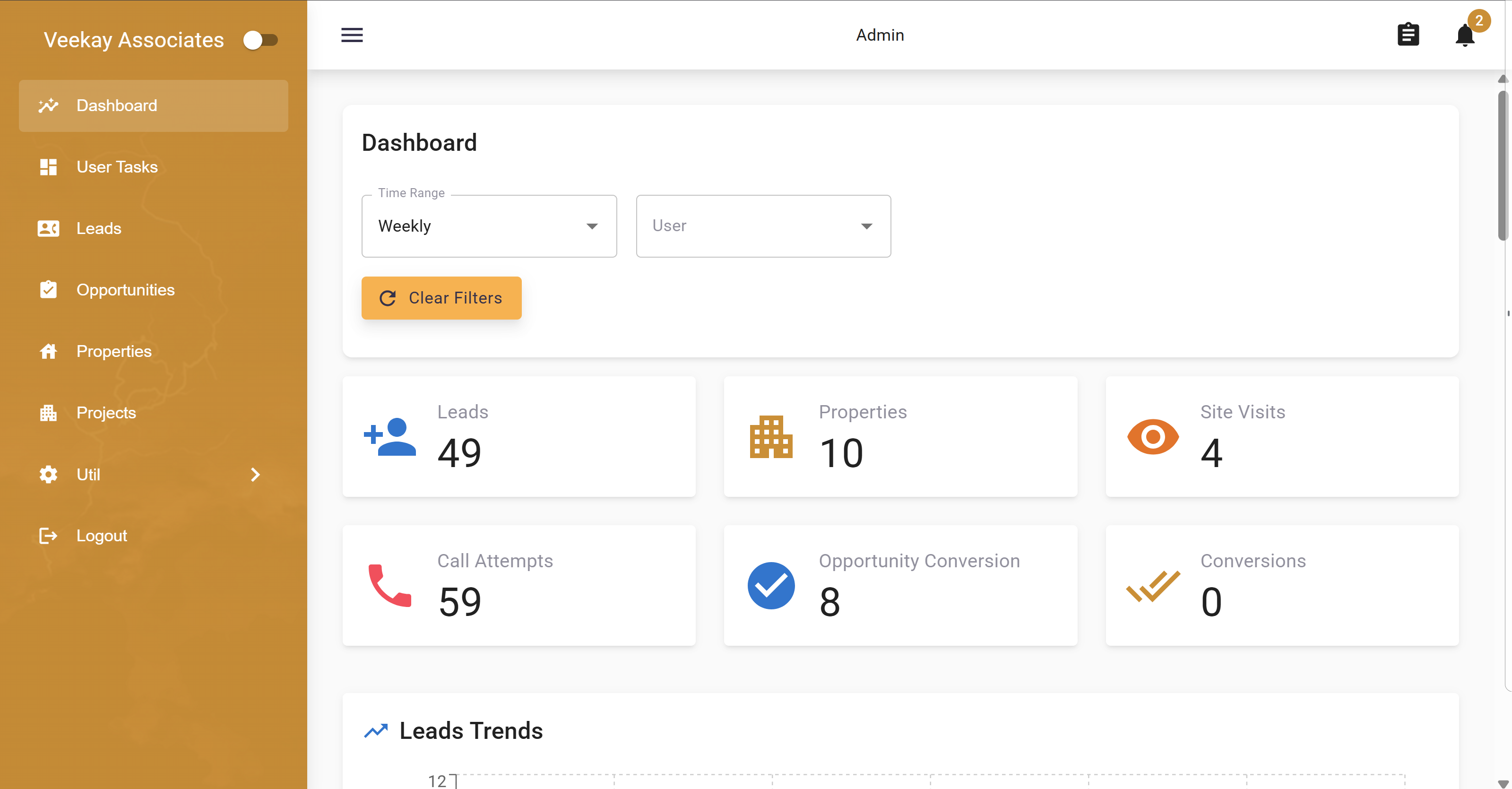1512x789 pixels.
Task: Click the vertical page scrollbar thumb
Action: [1502, 165]
